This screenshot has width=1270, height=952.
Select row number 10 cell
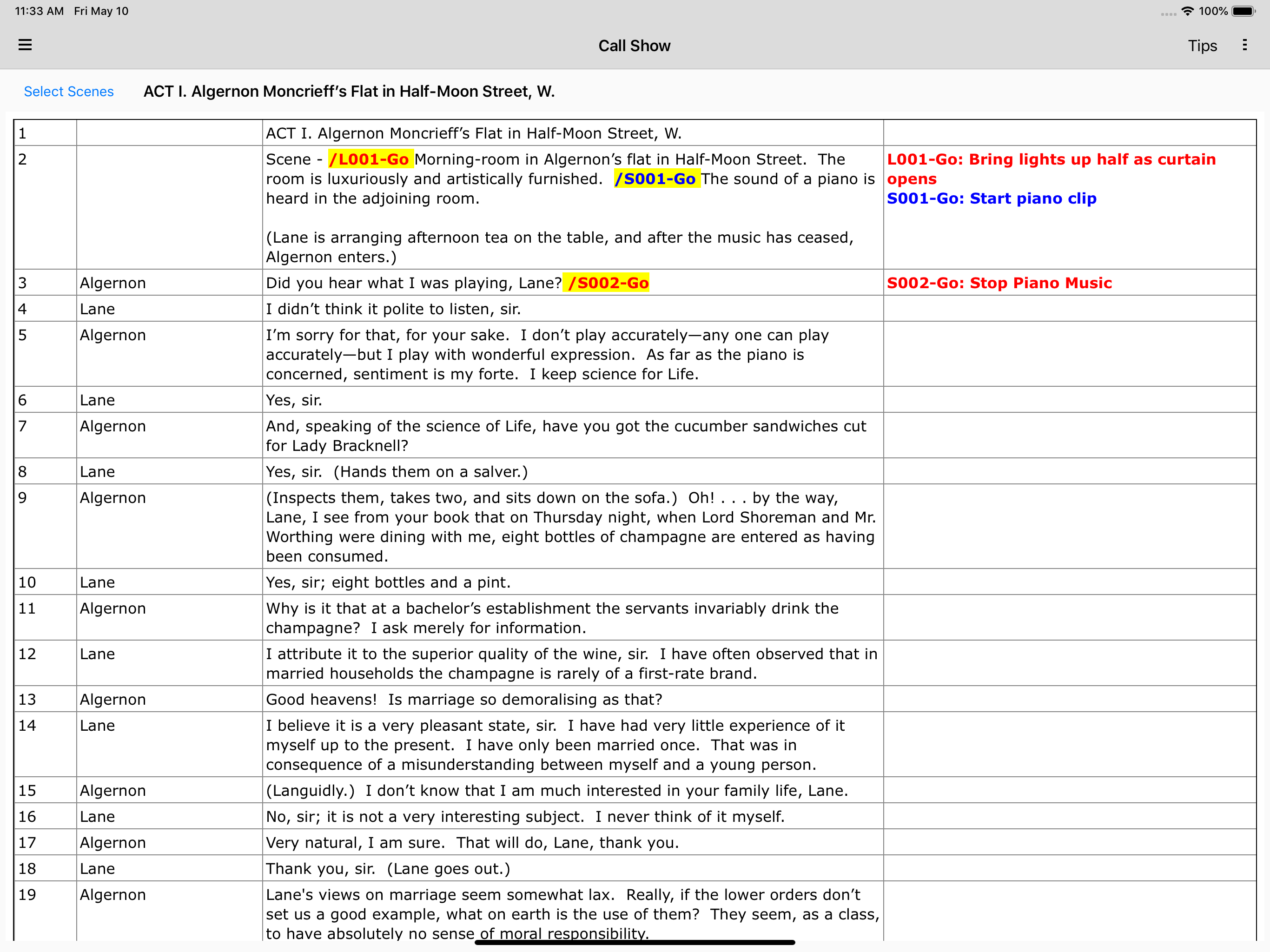46,582
